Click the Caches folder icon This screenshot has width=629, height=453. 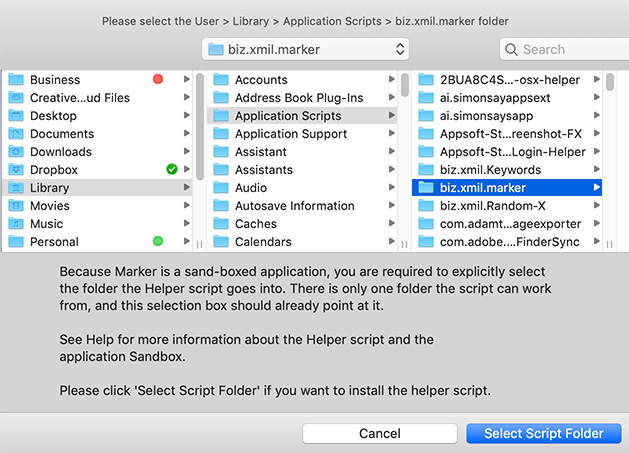click(221, 224)
